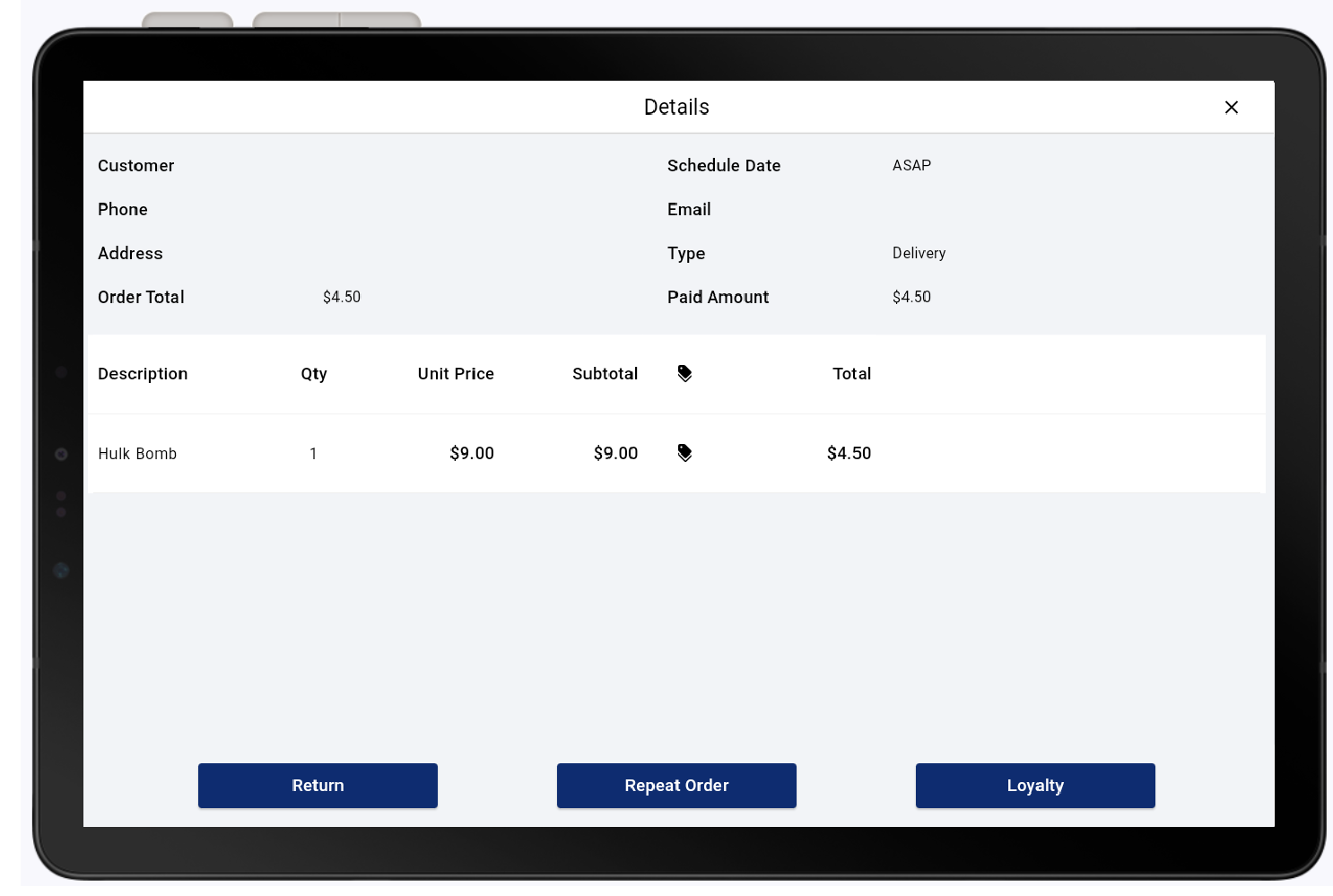Click the Return button
This screenshot has width=1333, height=896.
318,786
